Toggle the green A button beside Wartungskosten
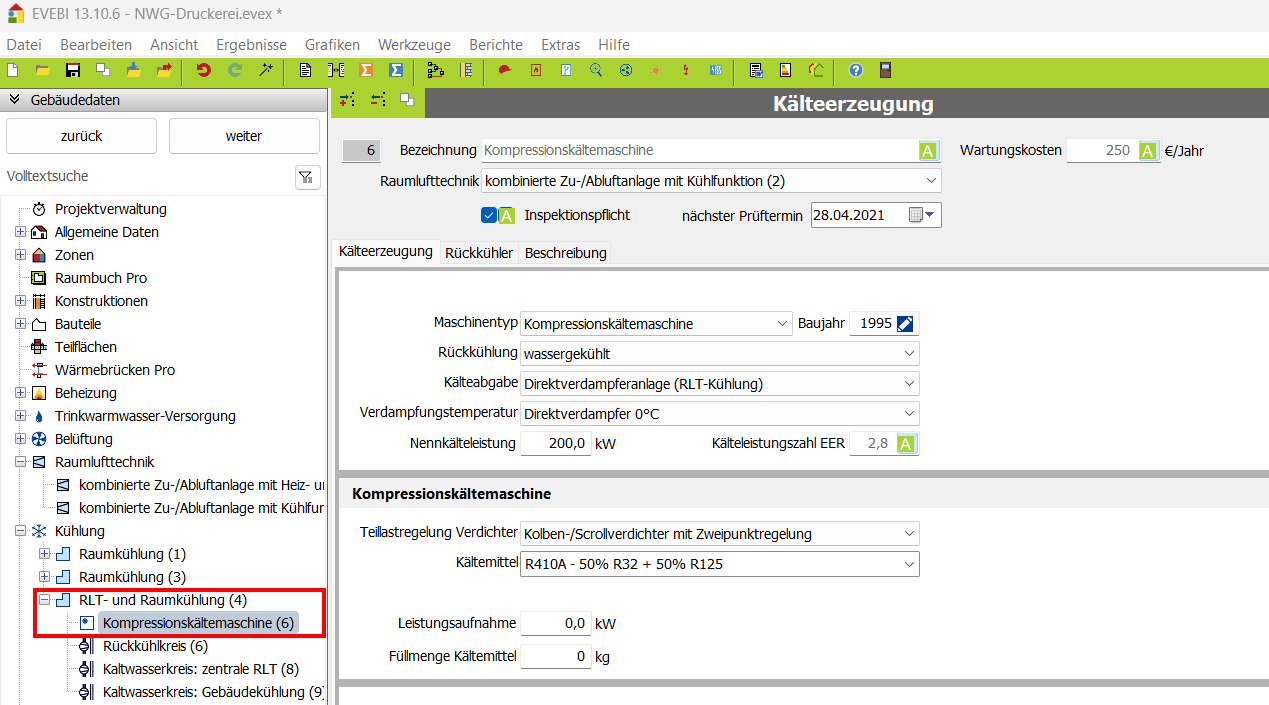Image resolution: width=1269 pixels, height=705 pixels. point(1147,151)
